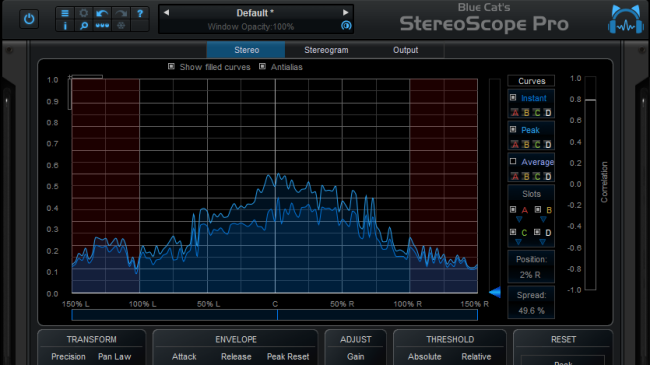Show plugin info via the i icon

click(65, 26)
